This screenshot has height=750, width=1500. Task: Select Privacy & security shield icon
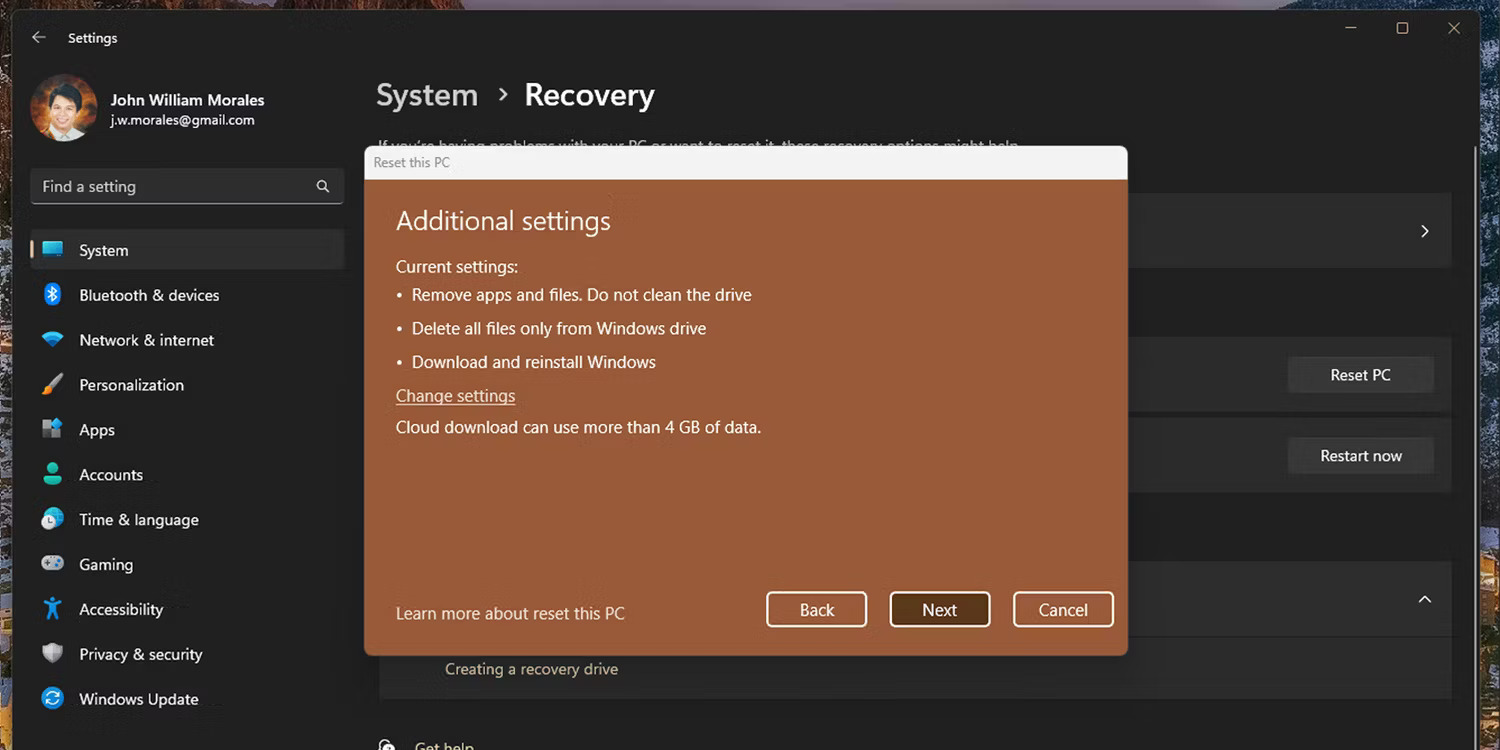tap(52, 654)
